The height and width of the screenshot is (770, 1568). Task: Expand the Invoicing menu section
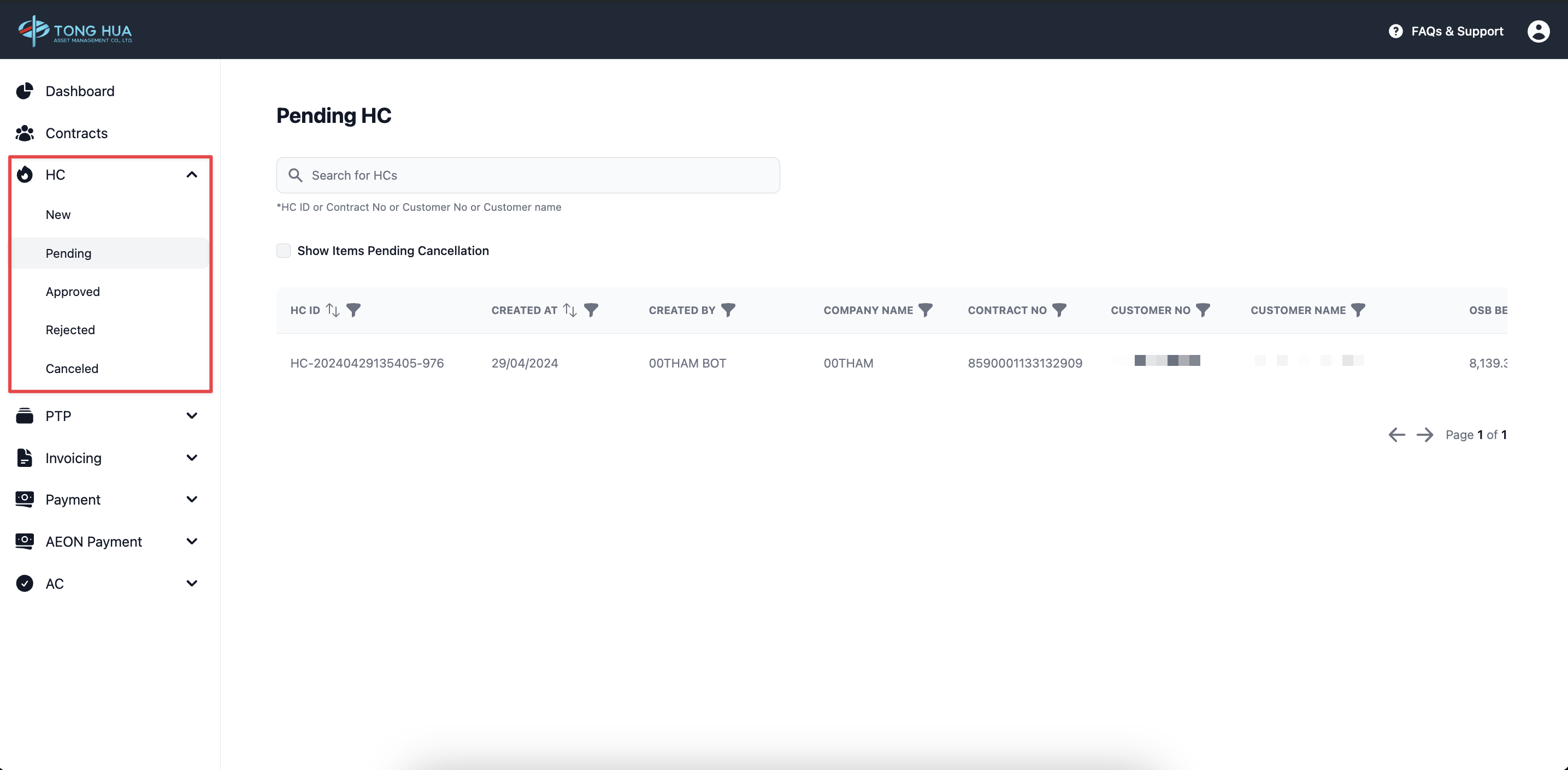pyautogui.click(x=192, y=458)
